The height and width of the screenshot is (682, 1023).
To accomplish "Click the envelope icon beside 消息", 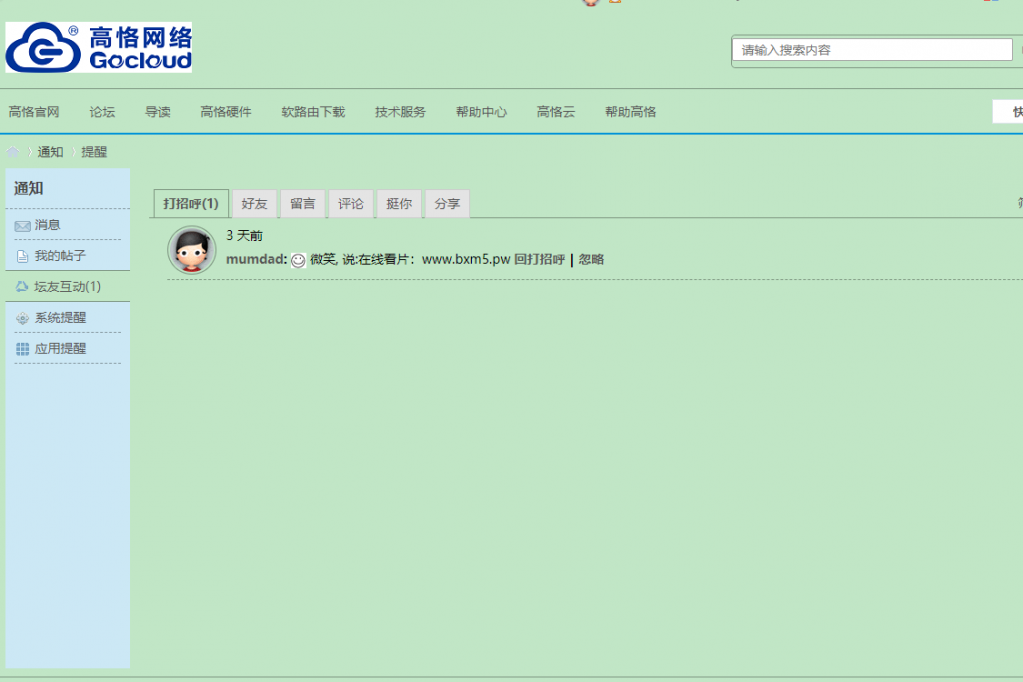I will (22, 226).
